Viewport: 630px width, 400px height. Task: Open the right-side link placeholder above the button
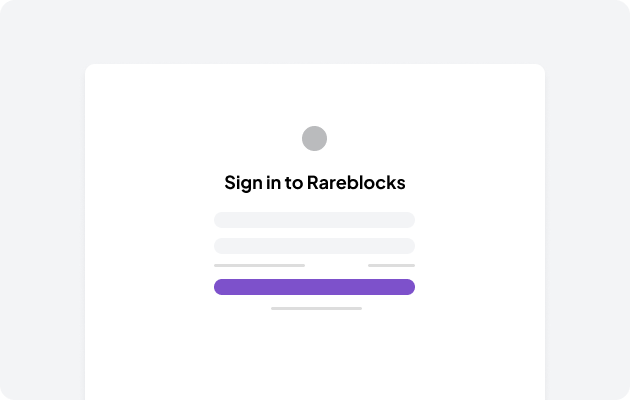[391, 265]
